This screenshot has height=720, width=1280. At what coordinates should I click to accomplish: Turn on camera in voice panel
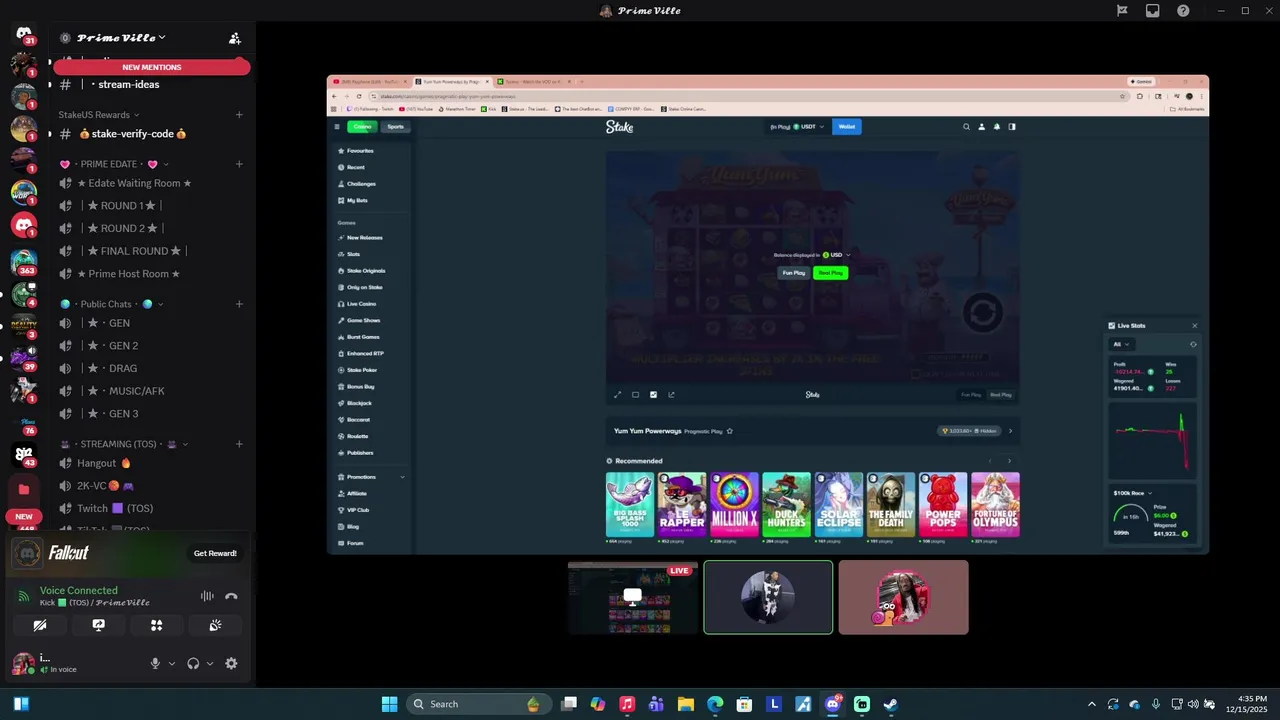40,625
